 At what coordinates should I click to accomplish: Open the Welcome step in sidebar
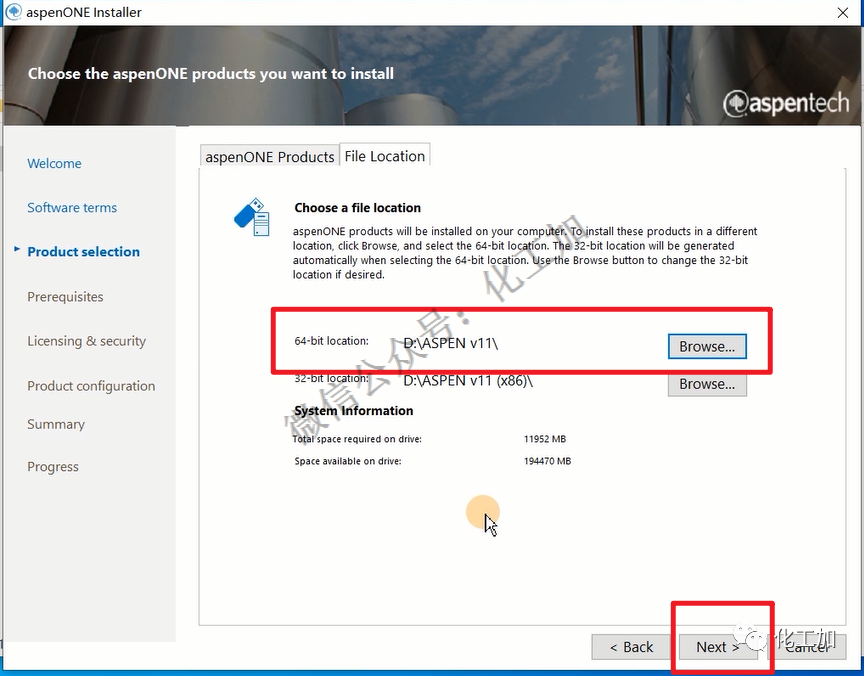(x=54, y=163)
